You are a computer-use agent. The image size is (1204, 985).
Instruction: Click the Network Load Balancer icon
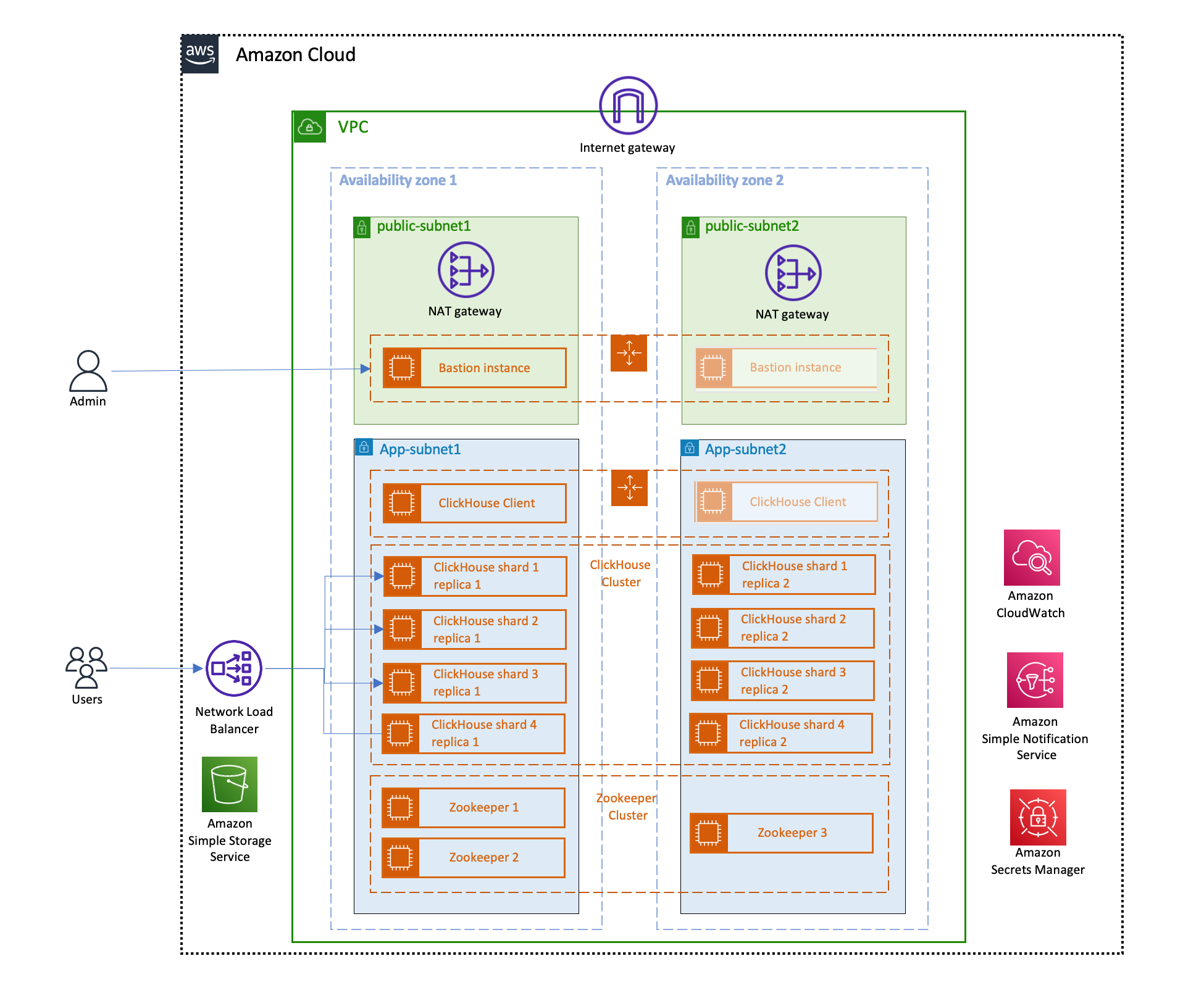[233, 668]
